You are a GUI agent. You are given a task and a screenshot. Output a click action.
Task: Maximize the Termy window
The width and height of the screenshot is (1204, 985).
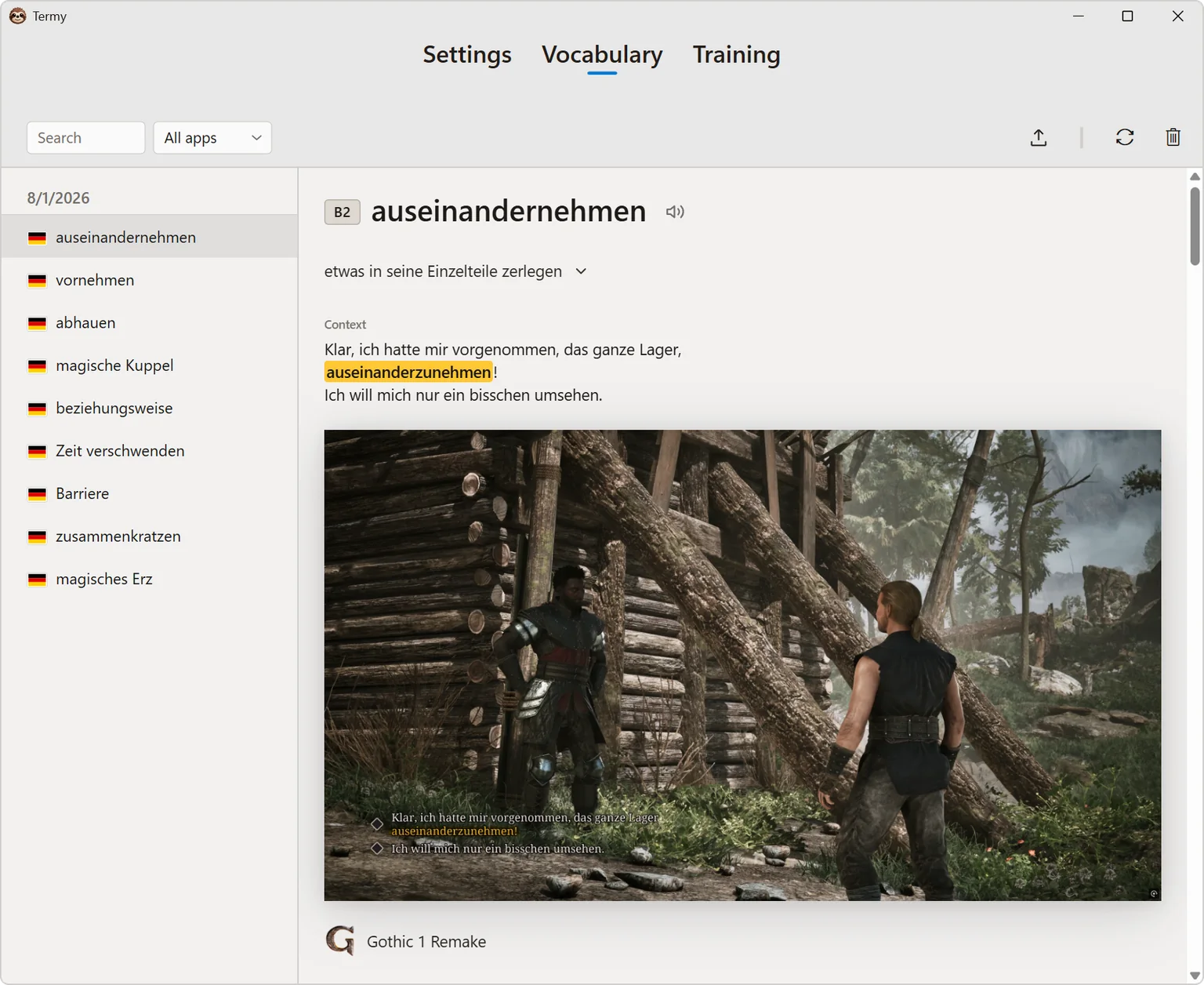click(1127, 16)
